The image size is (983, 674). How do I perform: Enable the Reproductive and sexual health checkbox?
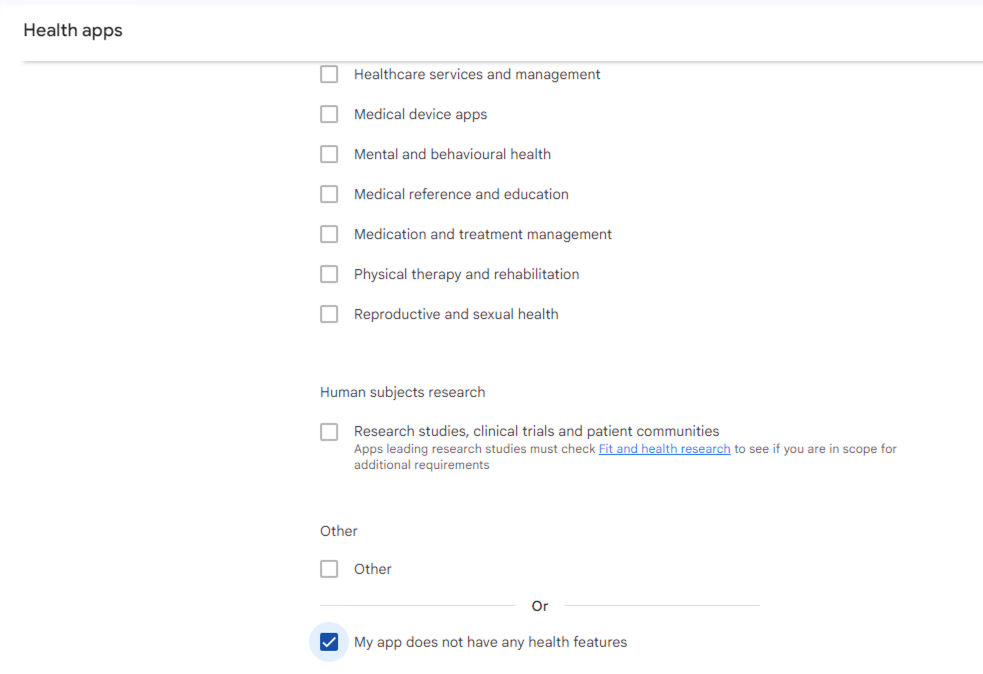click(x=329, y=314)
